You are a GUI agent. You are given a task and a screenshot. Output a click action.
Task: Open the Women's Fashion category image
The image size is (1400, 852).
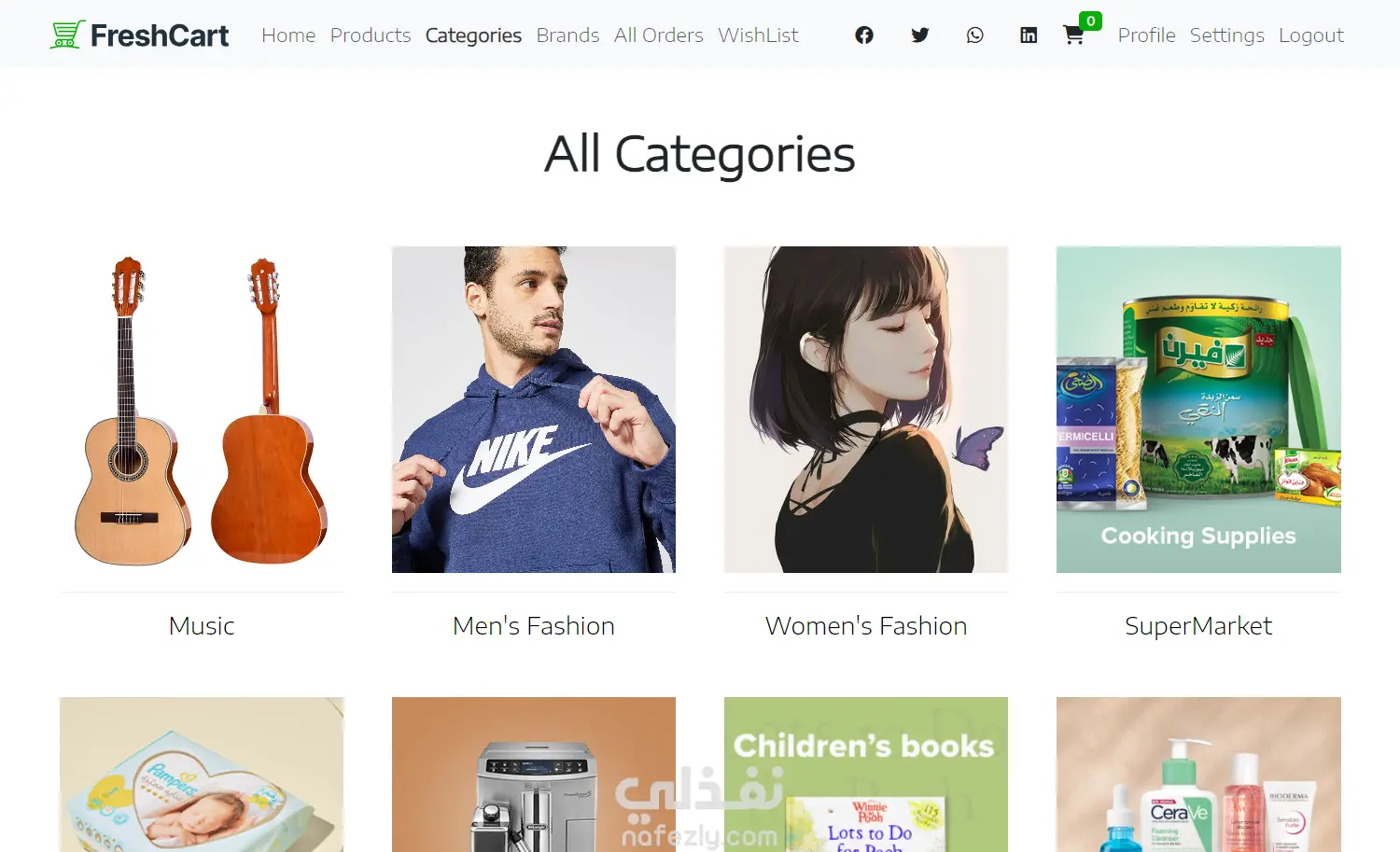click(x=866, y=410)
